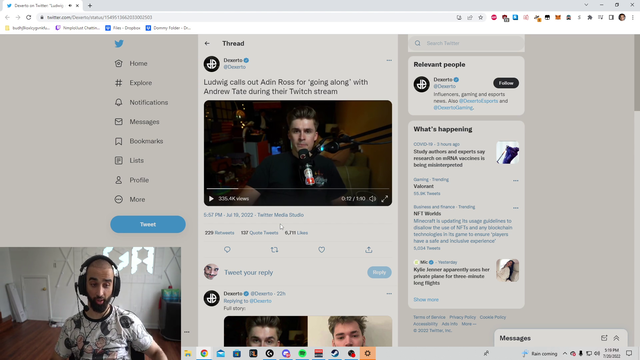Click the Twitter bird logo

119,44
